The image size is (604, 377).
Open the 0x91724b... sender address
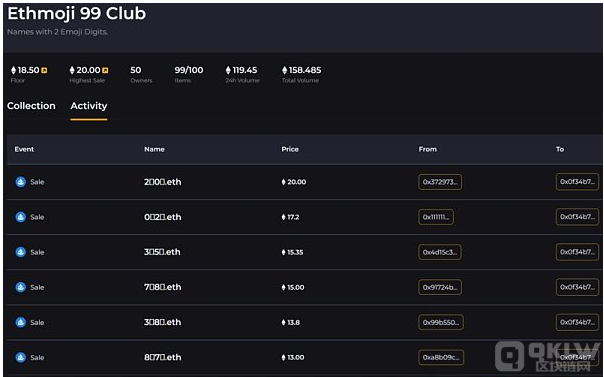click(x=440, y=287)
